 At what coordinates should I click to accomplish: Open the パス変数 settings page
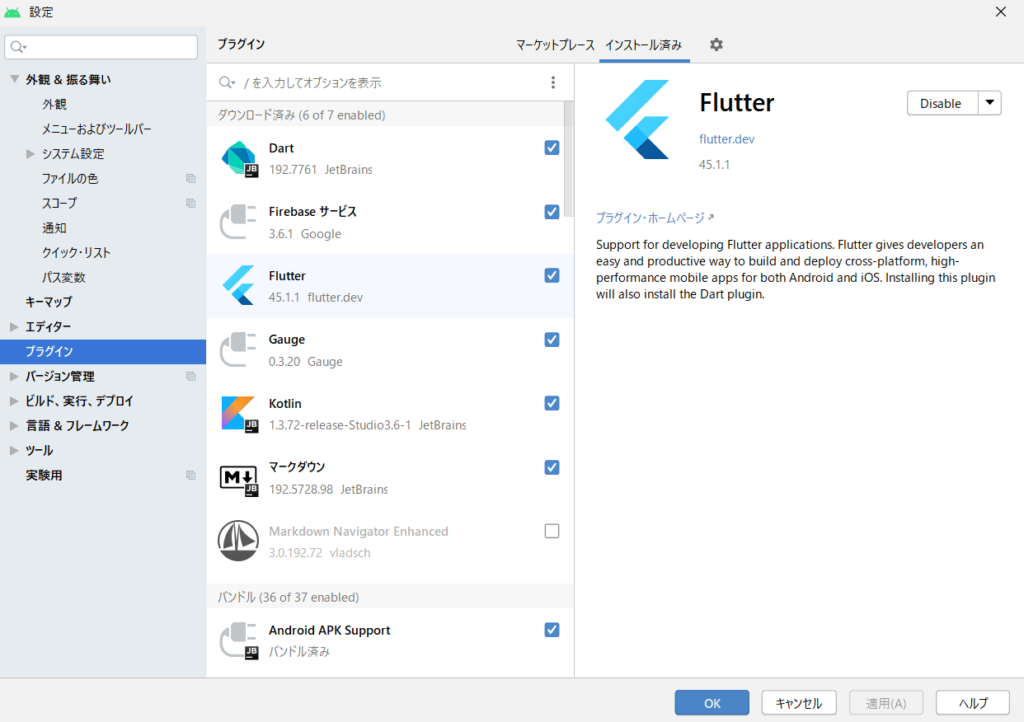[x=64, y=277]
